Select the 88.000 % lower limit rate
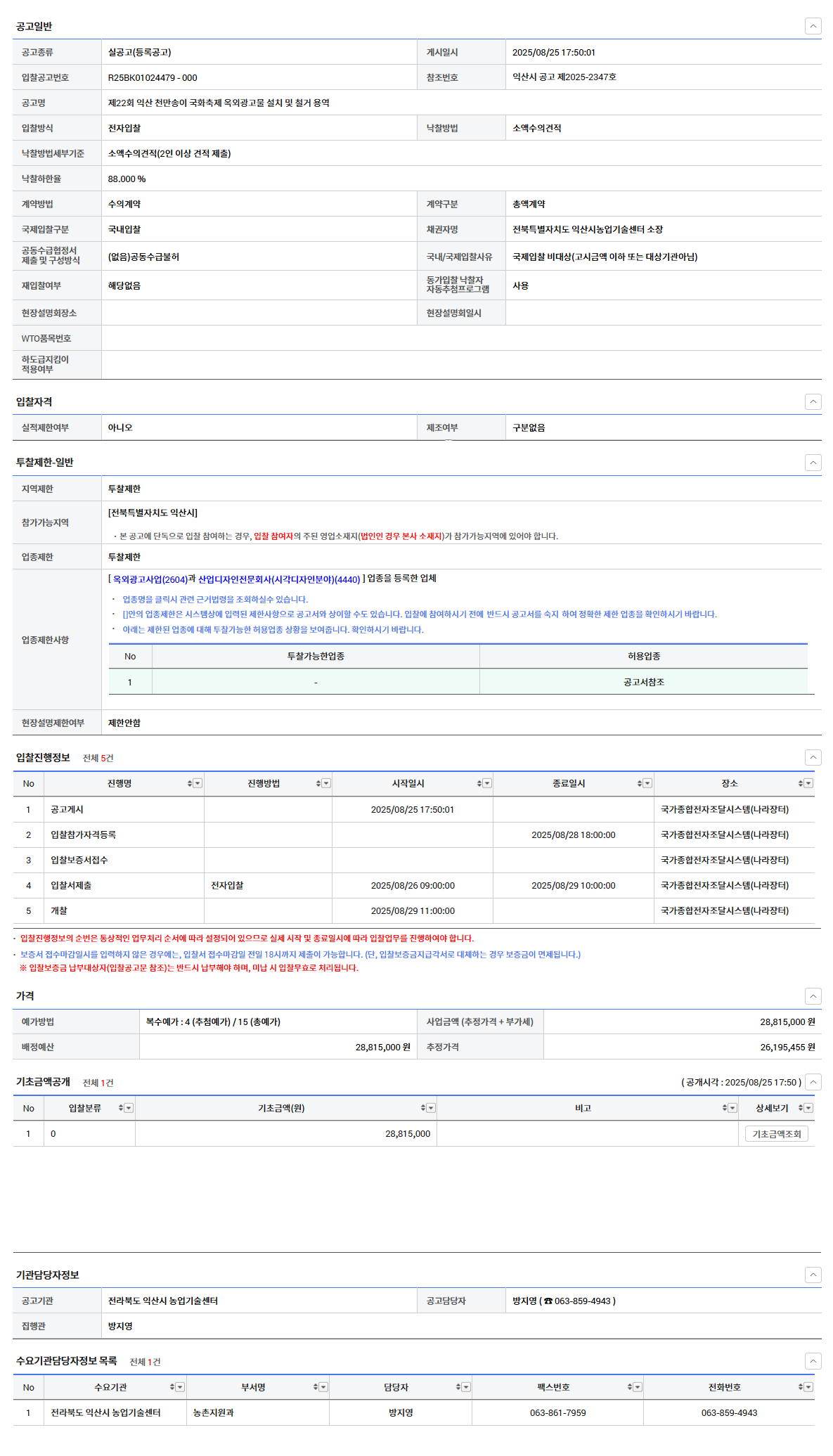Screen dimensions: 833x1456 (127, 179)
